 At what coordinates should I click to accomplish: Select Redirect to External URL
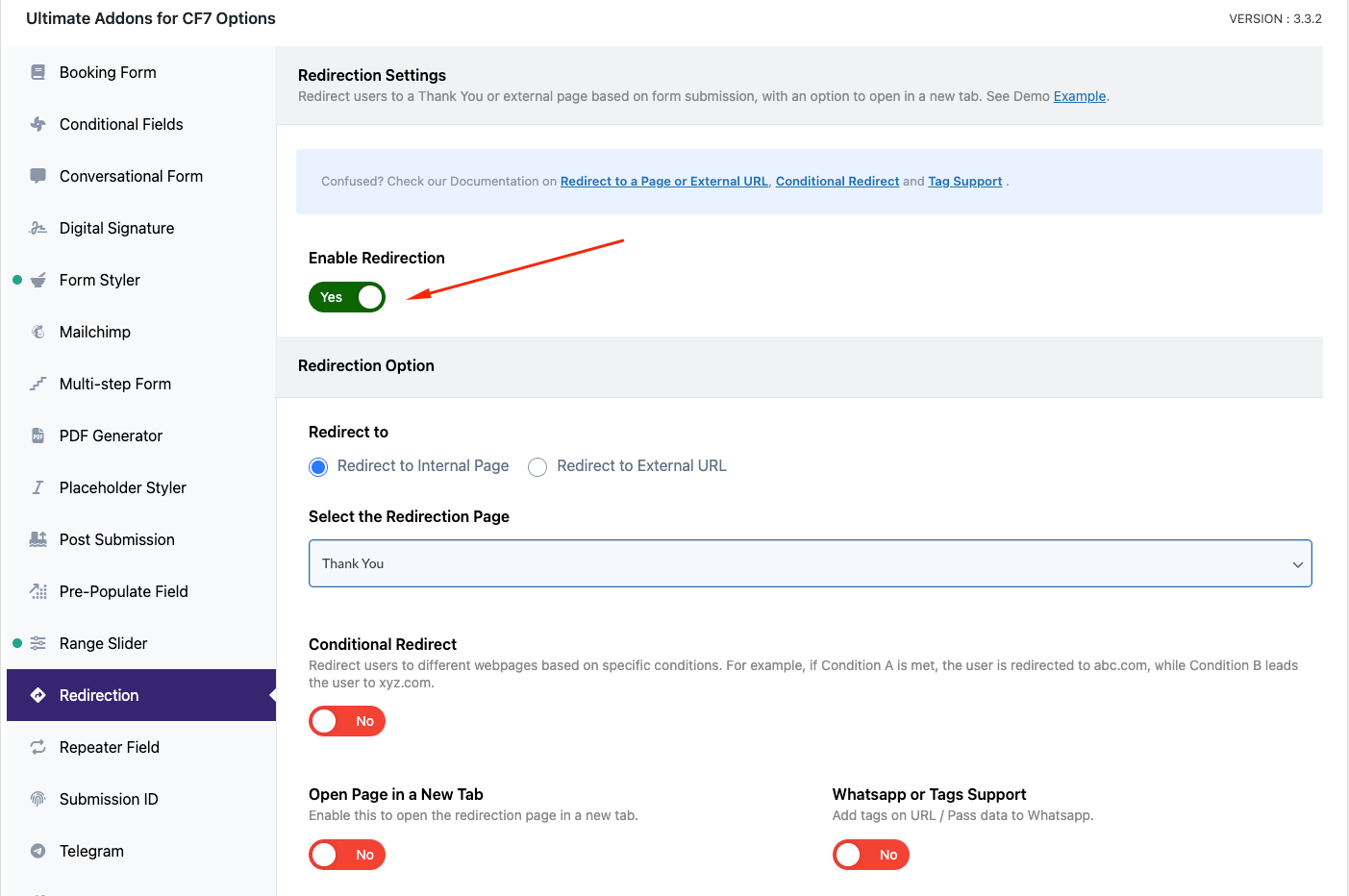point(537,466)
